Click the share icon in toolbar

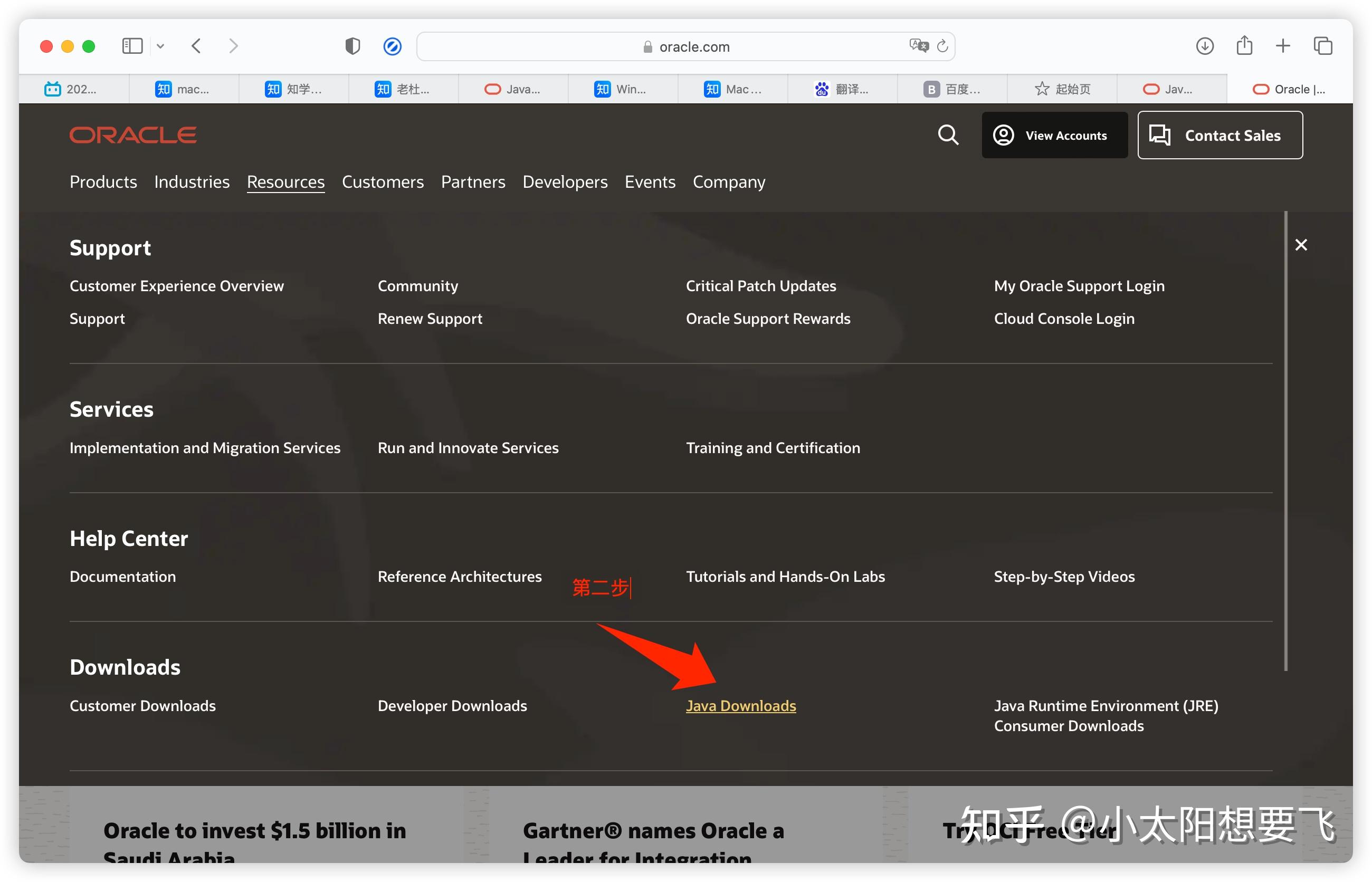tap(1244, 46)
